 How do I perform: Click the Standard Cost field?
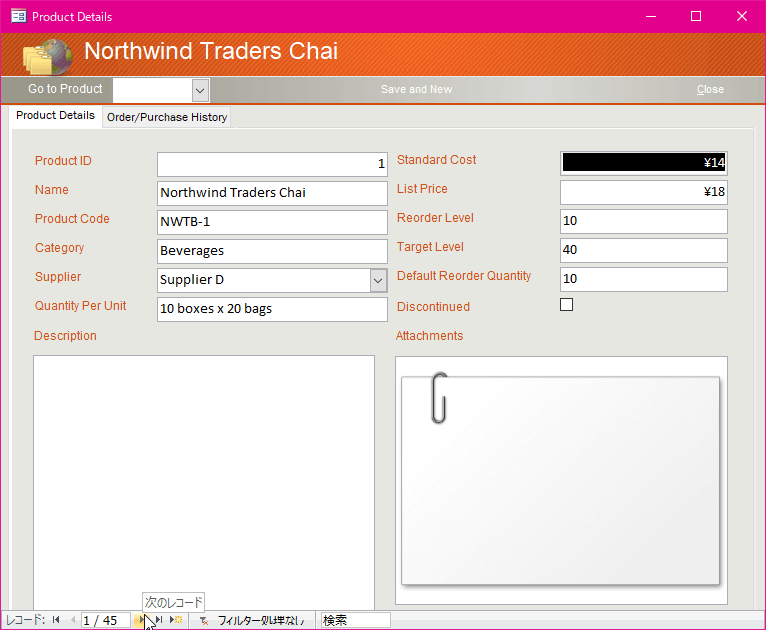point(643,163)
